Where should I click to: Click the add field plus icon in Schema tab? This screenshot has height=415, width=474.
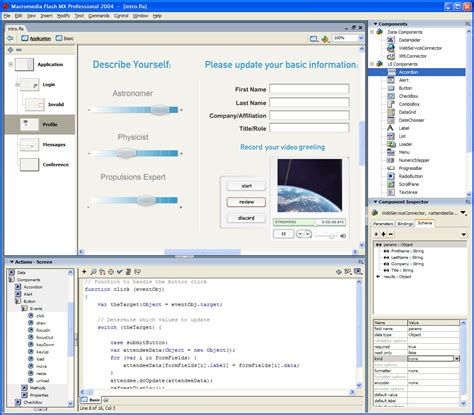coord(383,234)
